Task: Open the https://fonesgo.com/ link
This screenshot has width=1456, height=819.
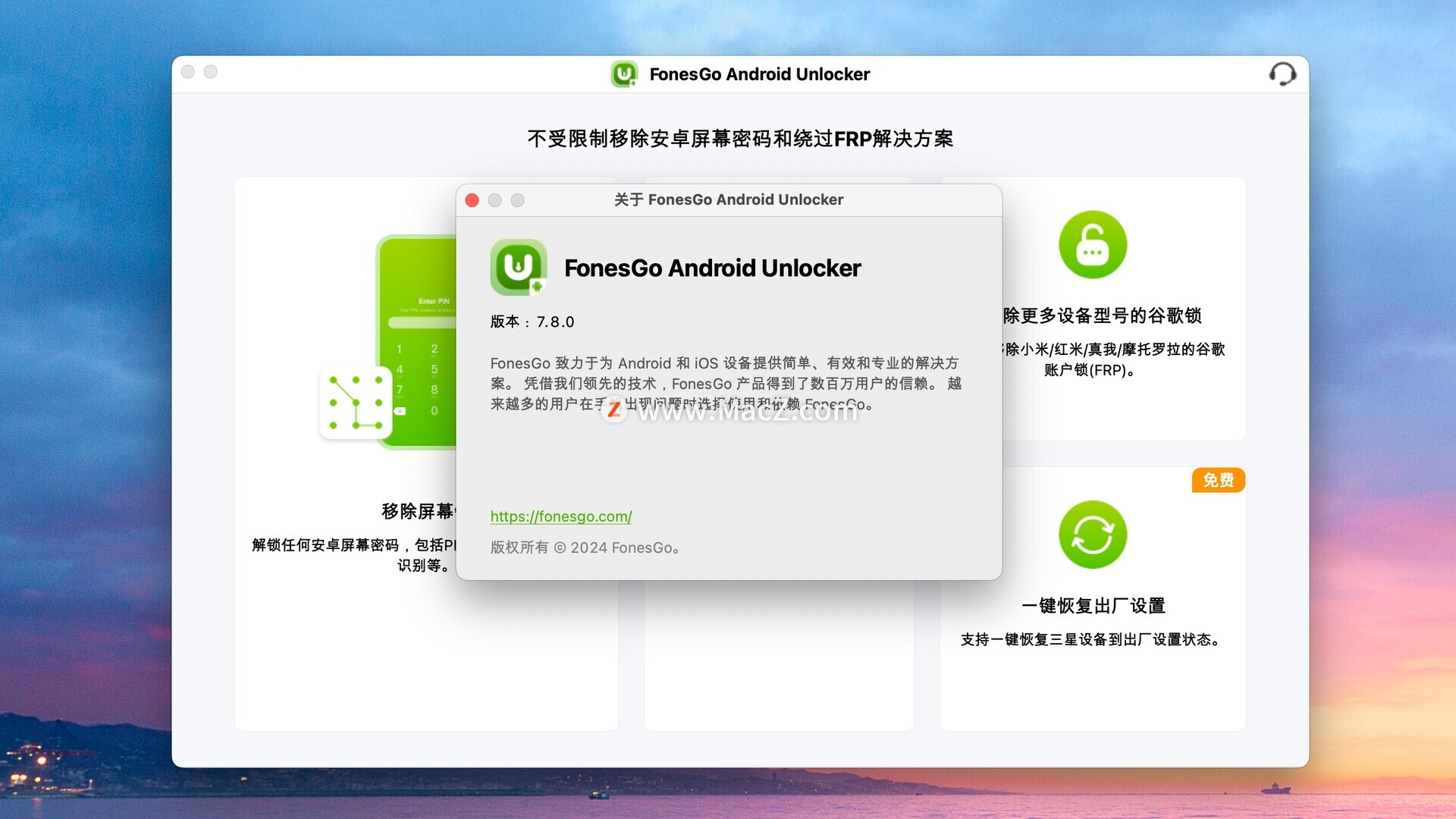Action: point(561,516)
